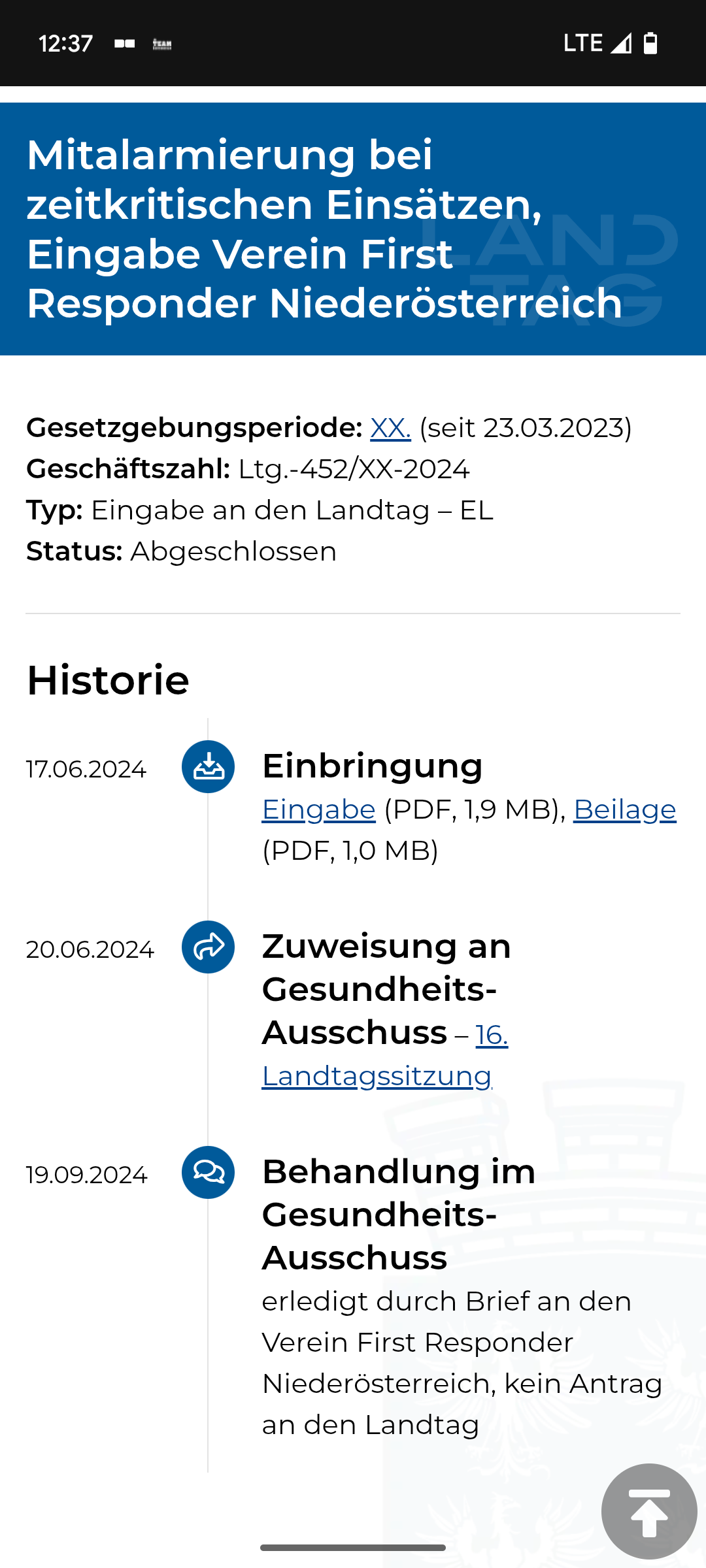Image resolution: width=706 pixels, height=1568 pixels.
Task: Tap the 19.09.2024 timeline date
Action: click(87, 1175)
